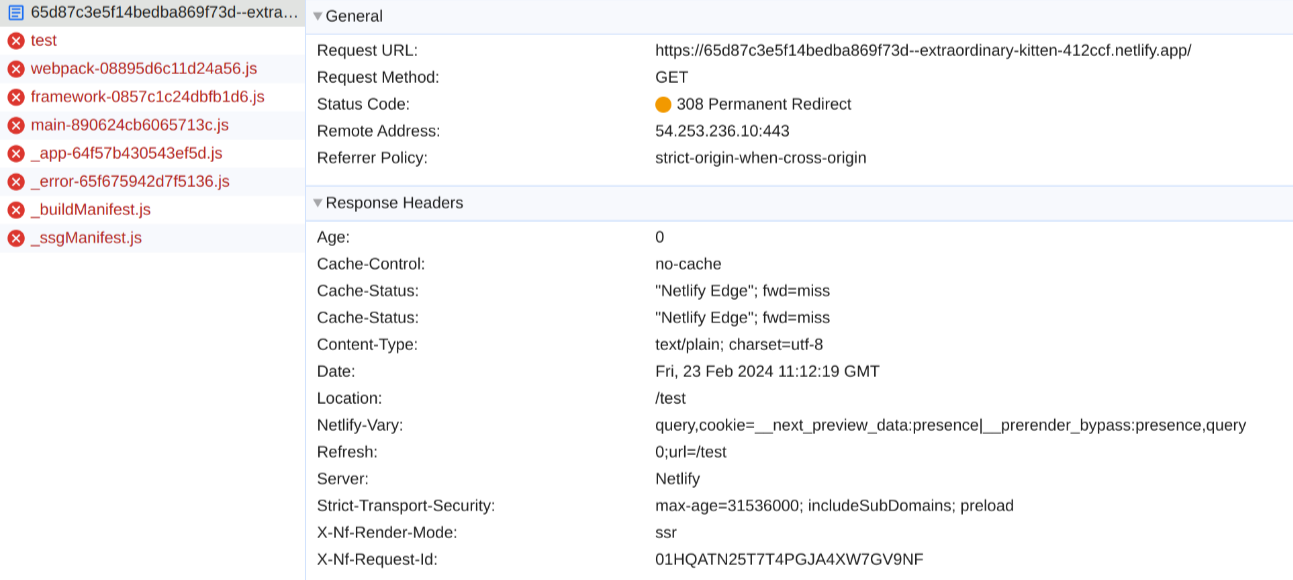The width and height of the screenshot is (1293, 580).
Task: Click the error icon beside _app-64f57b430543ef5d.js
Action: (x=16, y=154)
